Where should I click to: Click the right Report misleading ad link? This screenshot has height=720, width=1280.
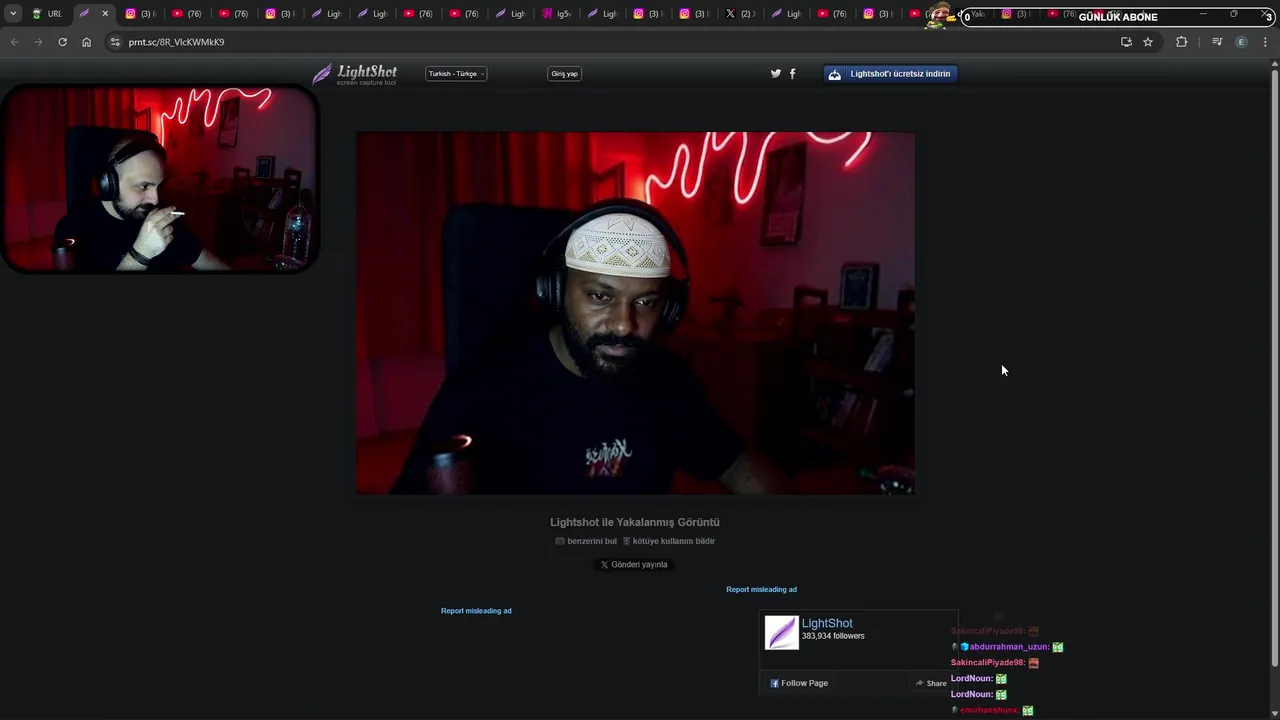(761, 589)
